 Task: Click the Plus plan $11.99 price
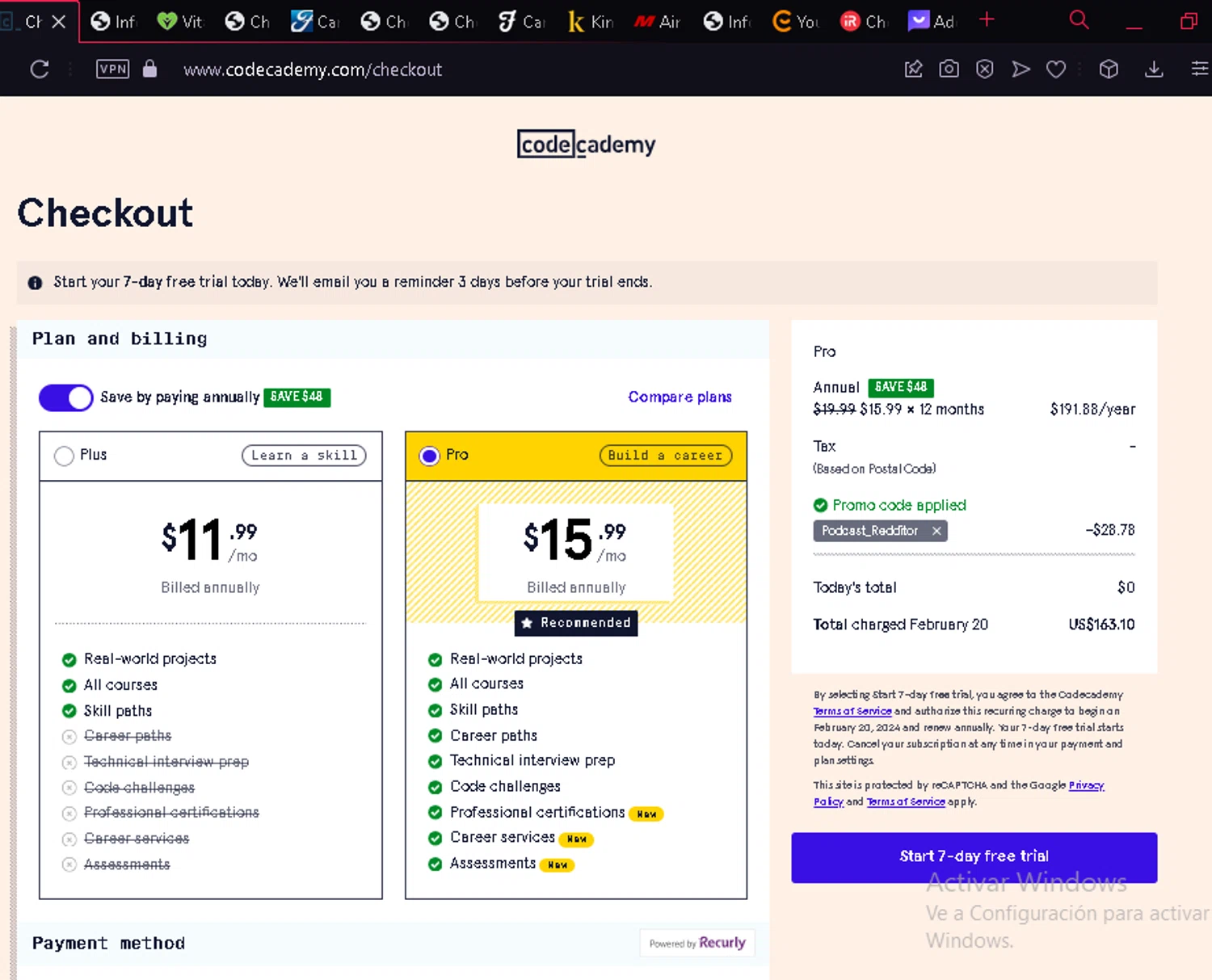[x=209, y=540]
